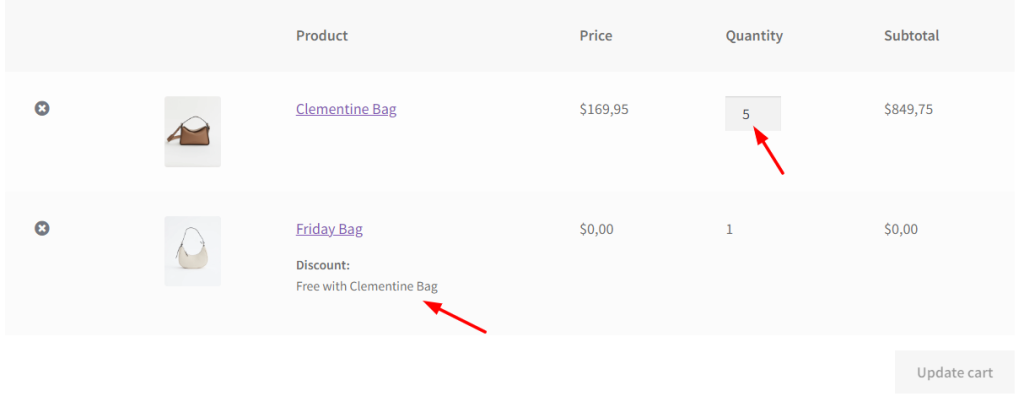Image resolution: width=1024 pixels, height=402 pixels.
Task: Open the cream Friday Bag thumbnail
Action: (193, 251)
